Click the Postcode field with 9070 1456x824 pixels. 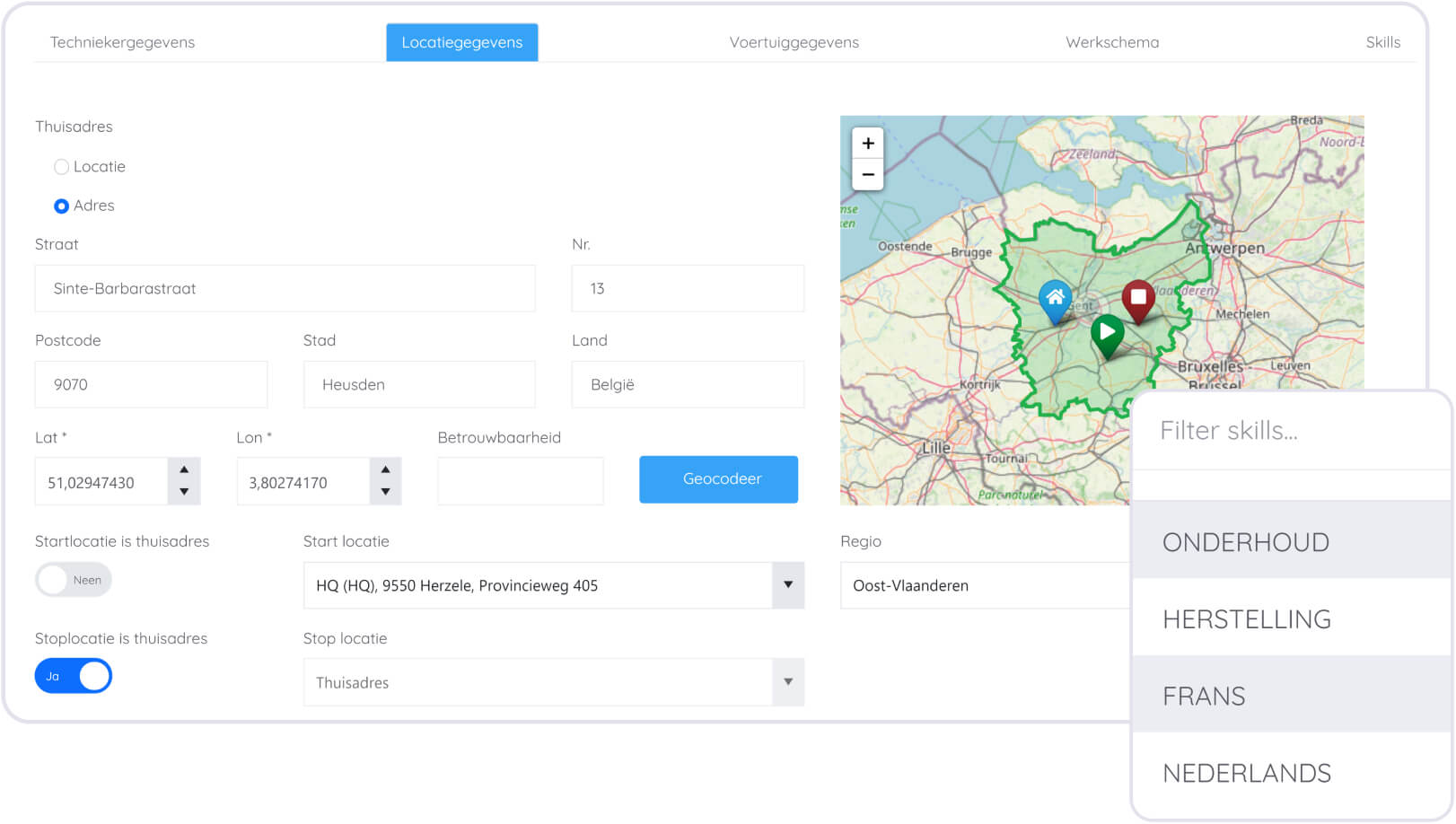pos(151,384)
